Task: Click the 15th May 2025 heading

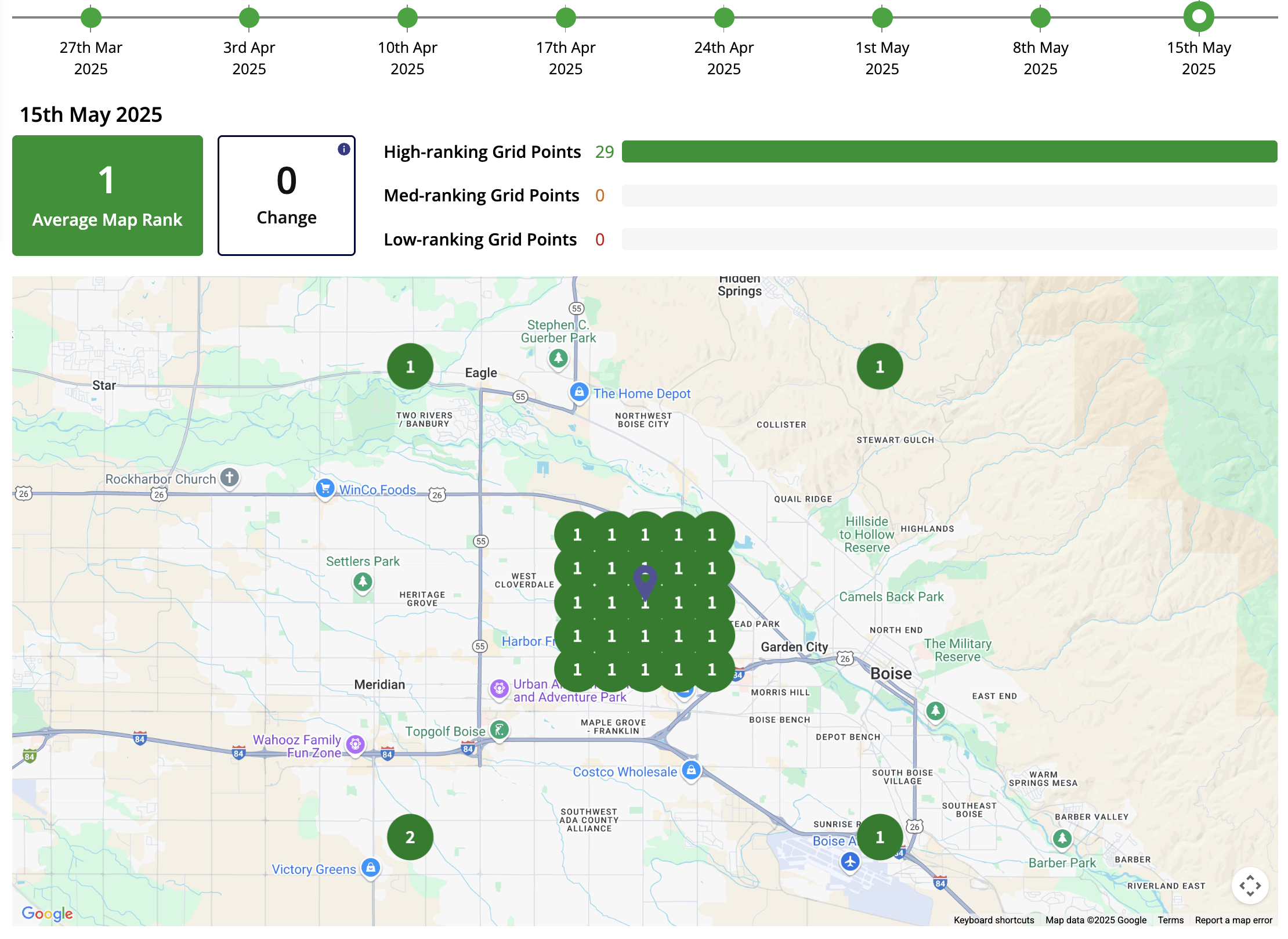Action: click(x=91, y=115)
